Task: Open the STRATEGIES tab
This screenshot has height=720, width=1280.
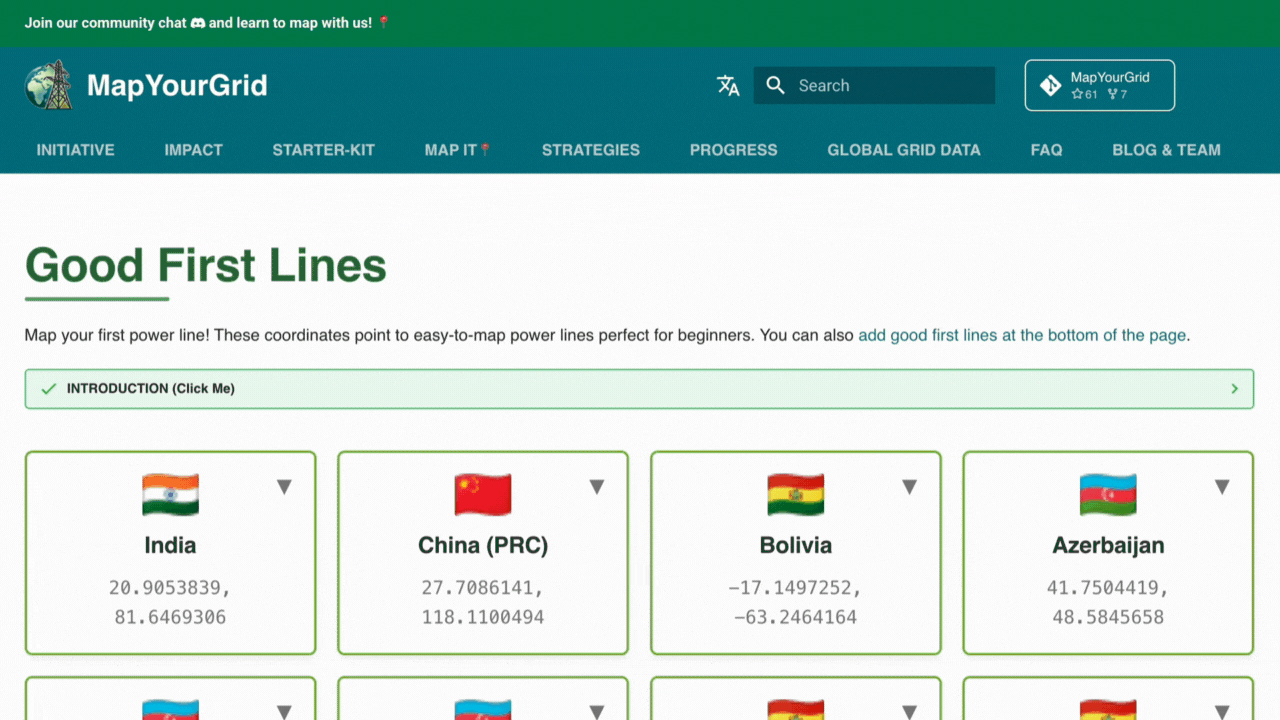Action: point(591,150)
